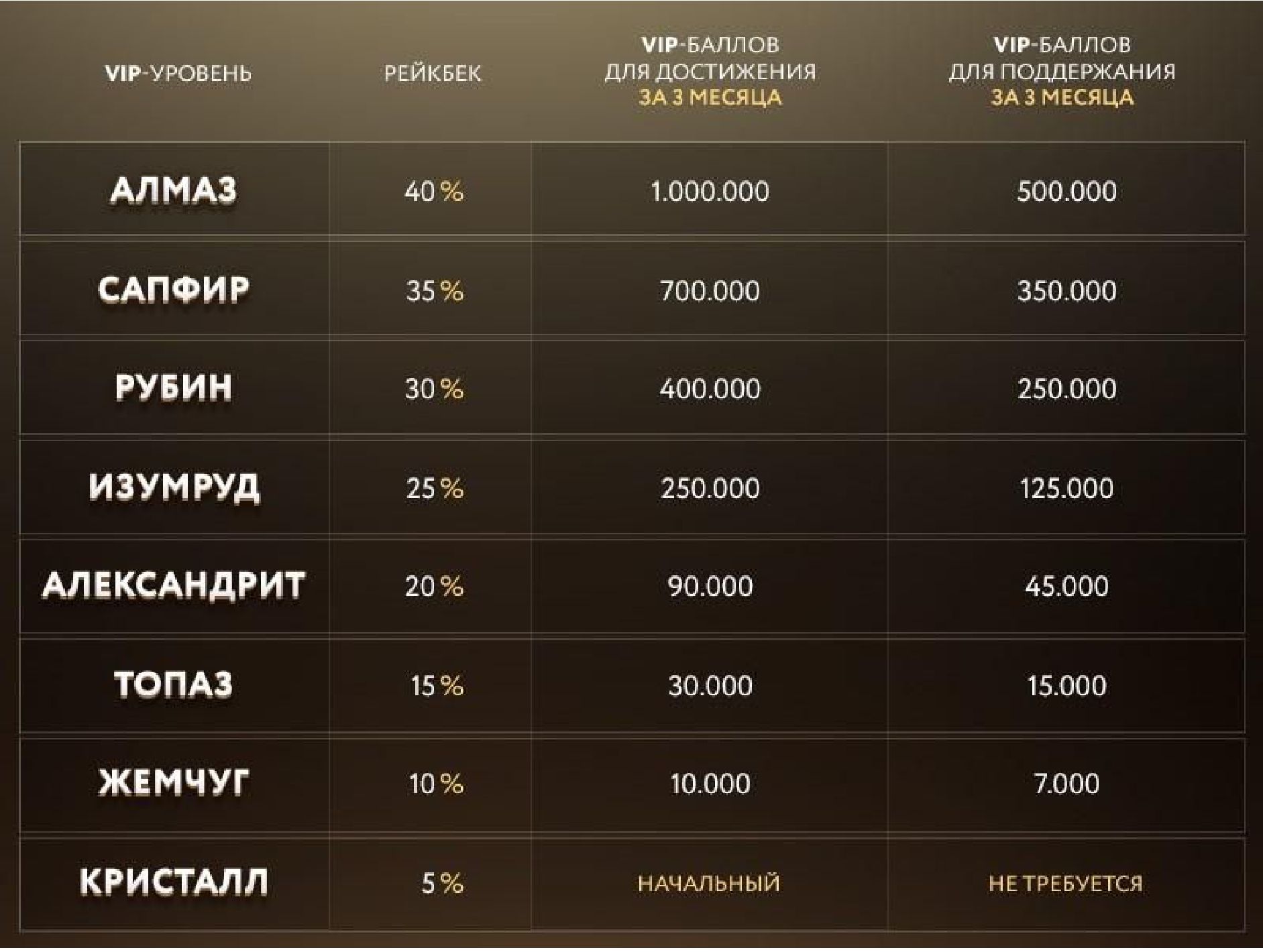The height and width of the screenshot is (952, 1263).
Task: Click the ДЛЯ ДОСТИЖЕНИЯ column header
Action: tap(710, 71)
